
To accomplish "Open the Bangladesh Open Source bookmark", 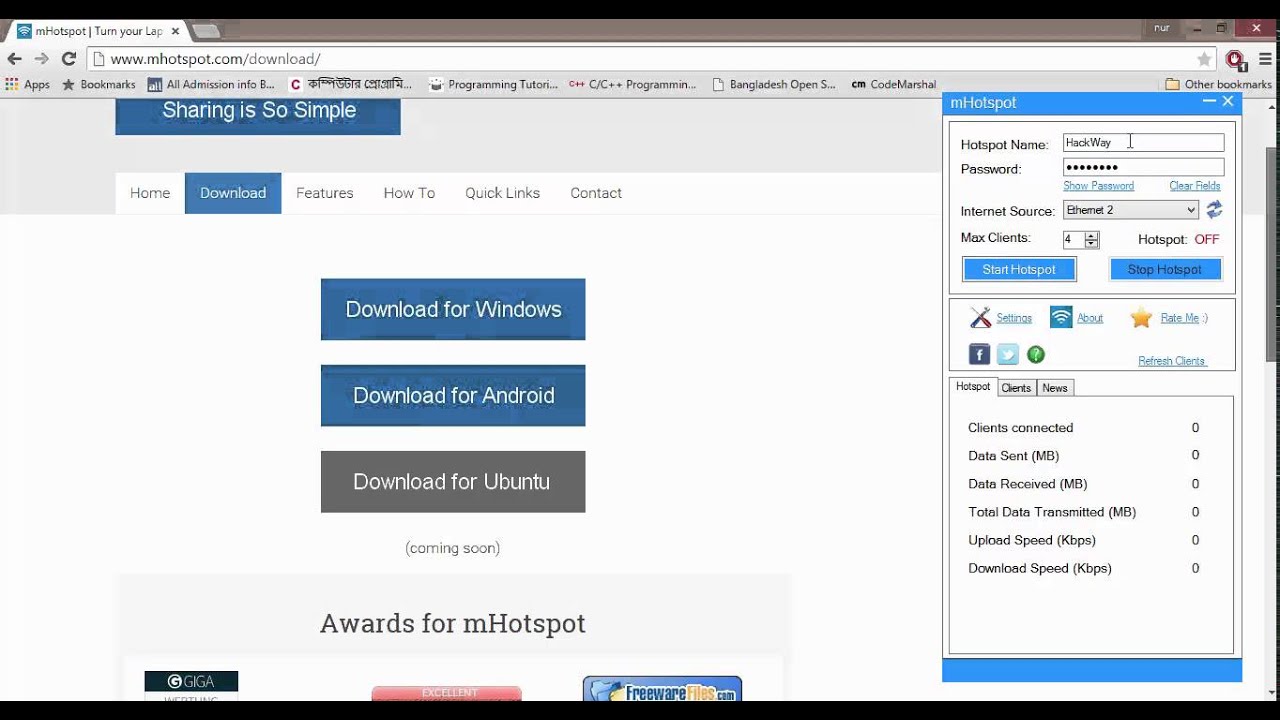I will tap(773, 85).
